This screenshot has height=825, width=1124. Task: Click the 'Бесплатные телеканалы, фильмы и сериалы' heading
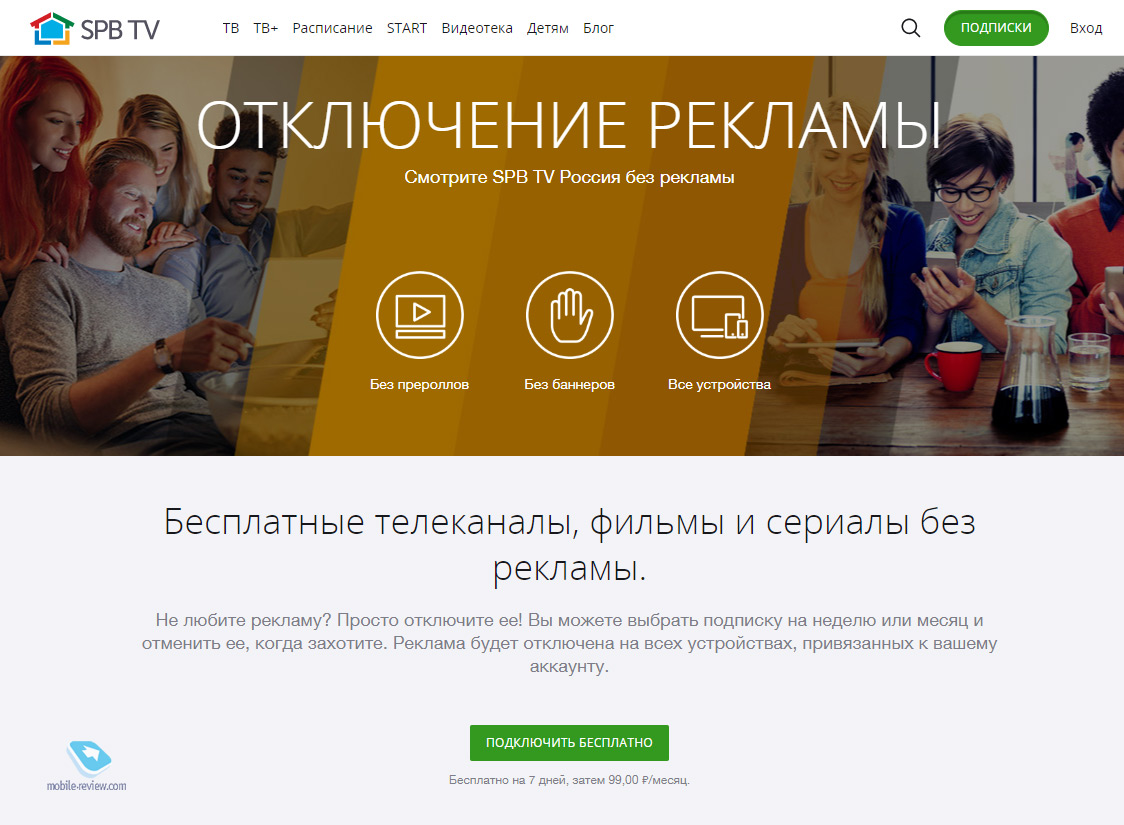click(569, 545)
